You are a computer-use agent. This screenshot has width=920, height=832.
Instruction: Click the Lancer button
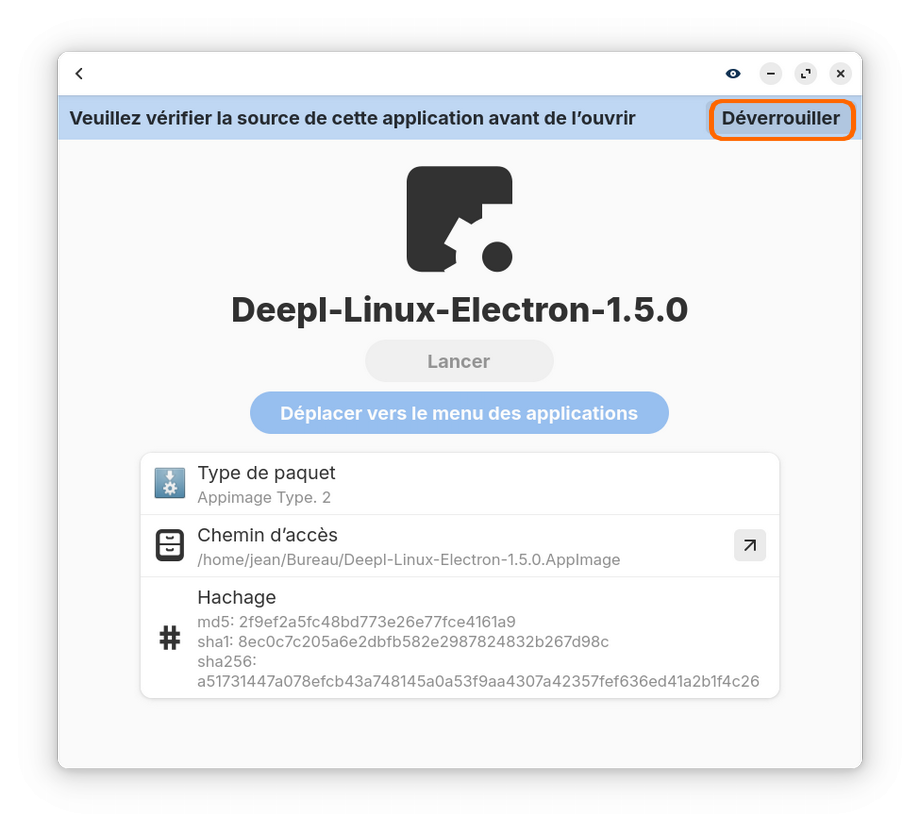coord(459,361)
